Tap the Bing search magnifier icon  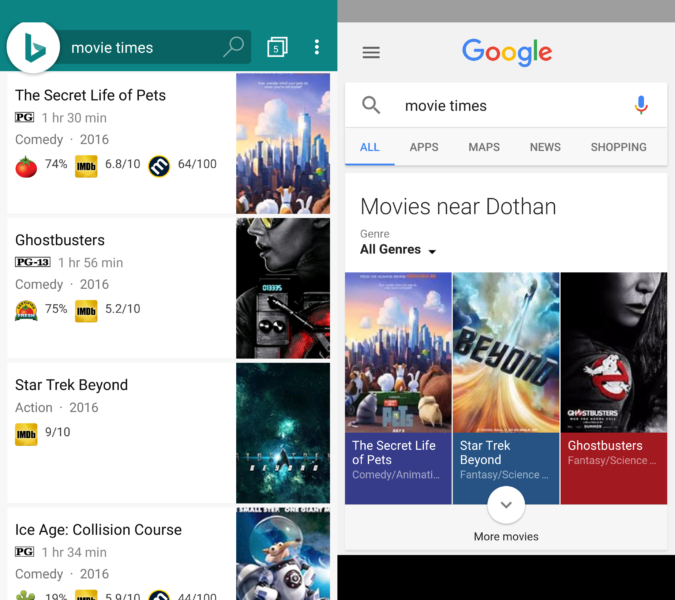pyautogui.click(x=234, y=47)
